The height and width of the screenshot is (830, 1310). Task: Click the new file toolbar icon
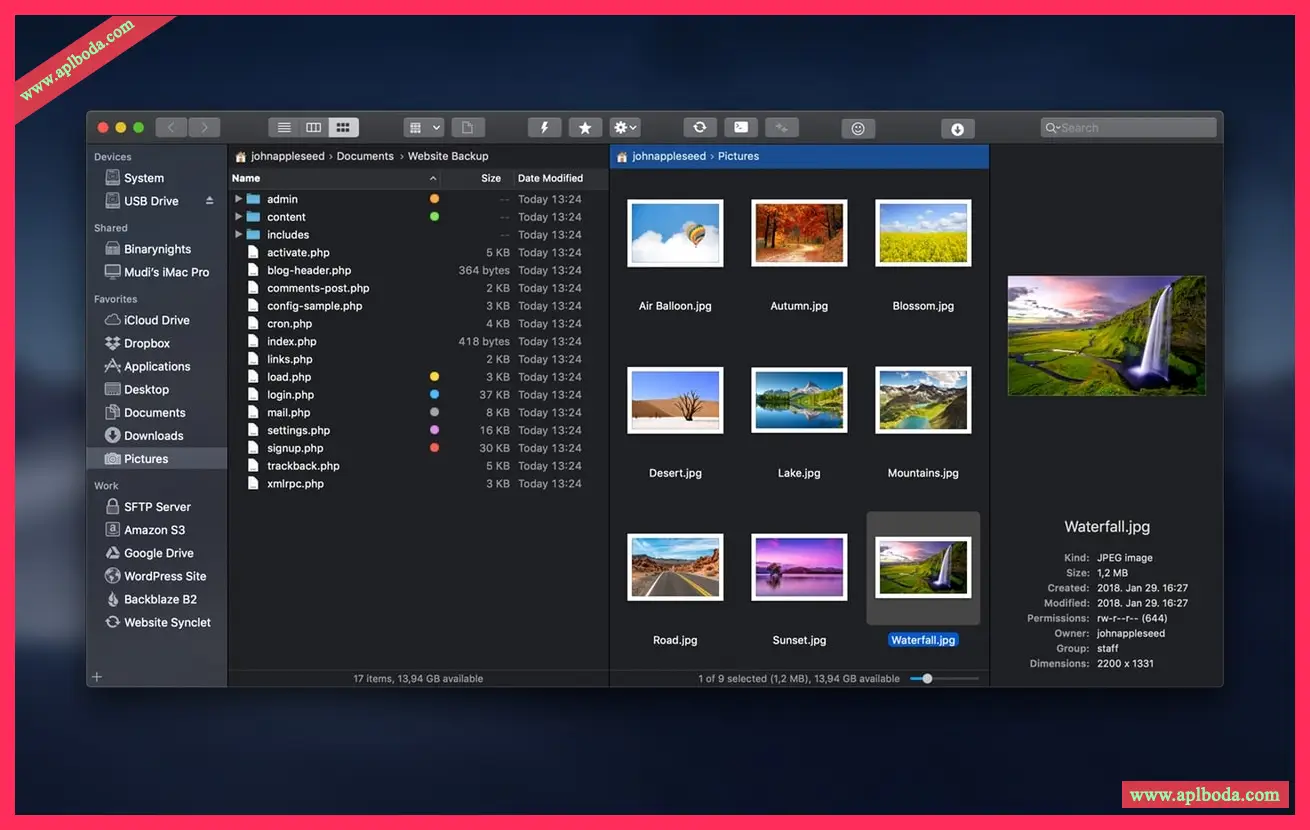tap(467, 127)
